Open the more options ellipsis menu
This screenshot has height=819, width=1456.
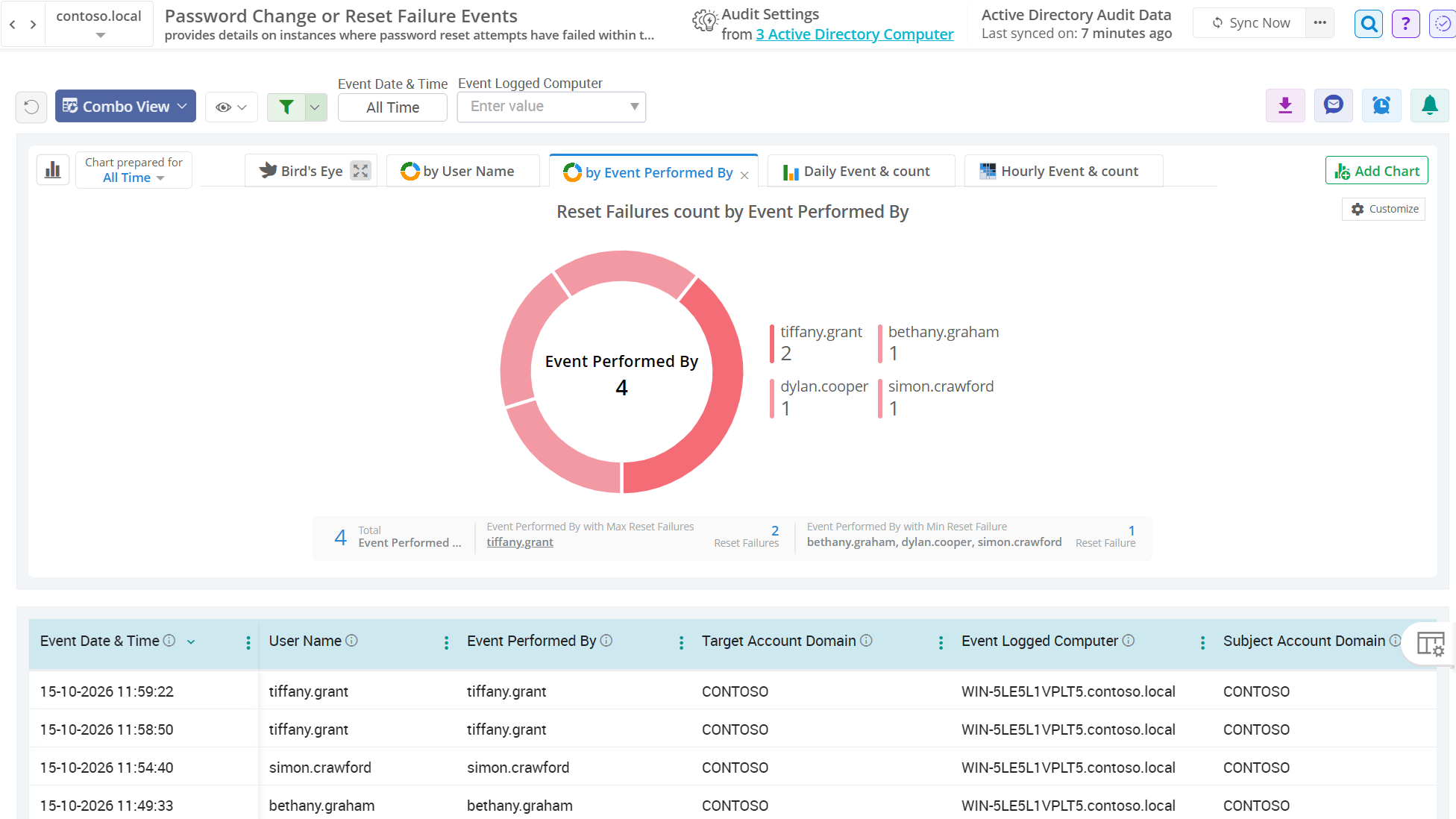[1319, 23]
